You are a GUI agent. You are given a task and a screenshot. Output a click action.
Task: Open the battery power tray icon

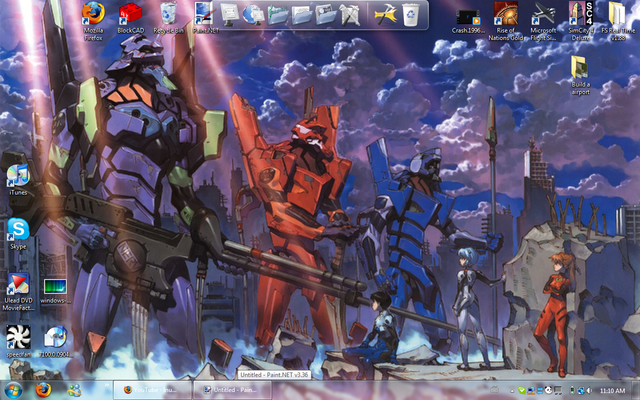[572, 390]
